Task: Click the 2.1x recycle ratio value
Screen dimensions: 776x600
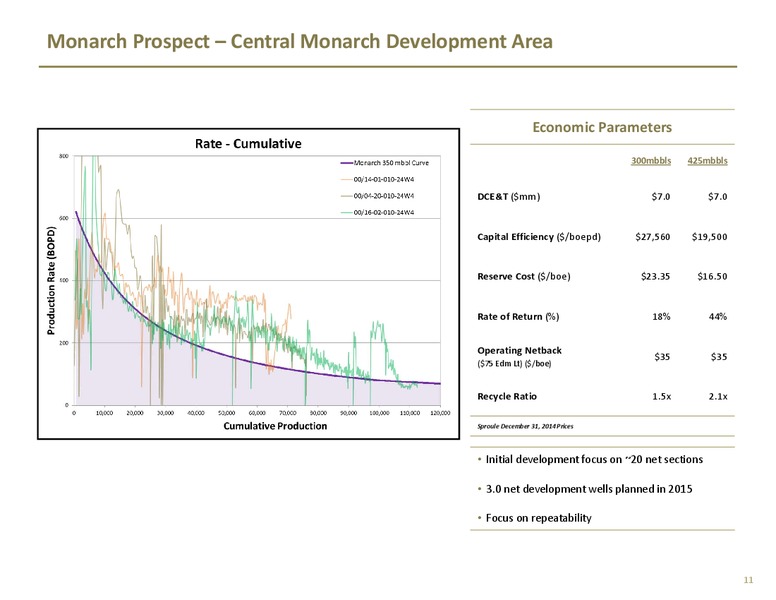Action: [718, 397]
